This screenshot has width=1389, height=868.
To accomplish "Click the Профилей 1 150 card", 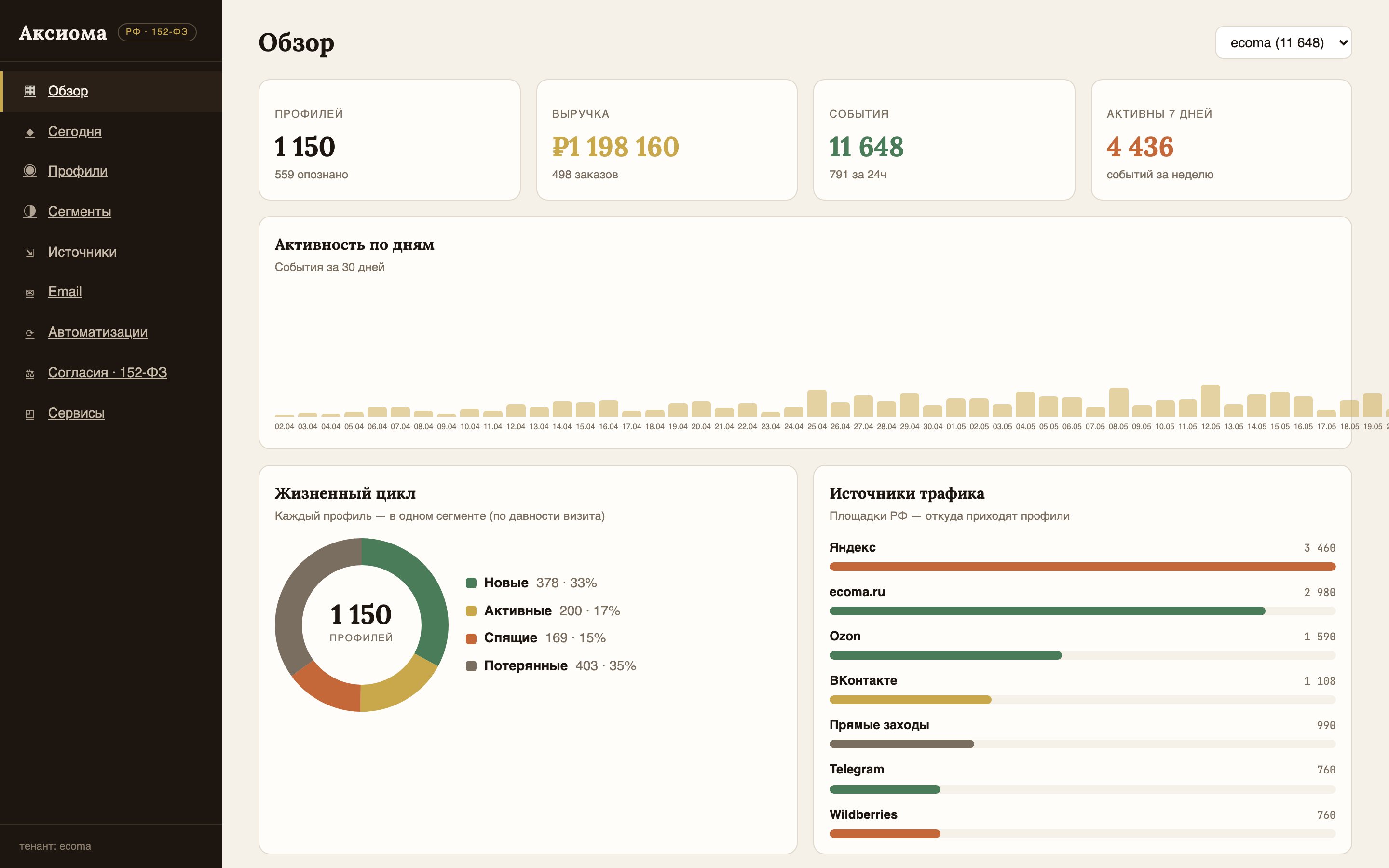I will click(x=389, y=139).
